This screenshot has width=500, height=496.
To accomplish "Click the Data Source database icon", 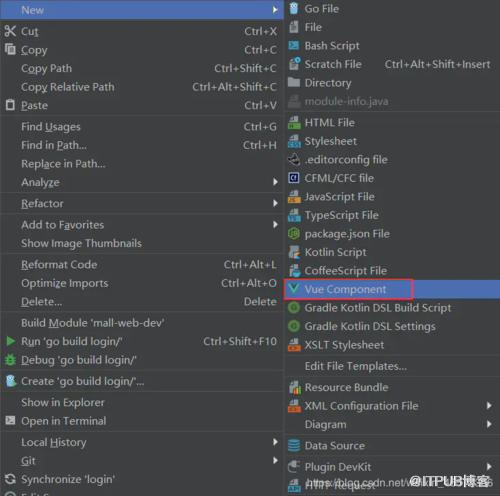I will click(294, 446).
